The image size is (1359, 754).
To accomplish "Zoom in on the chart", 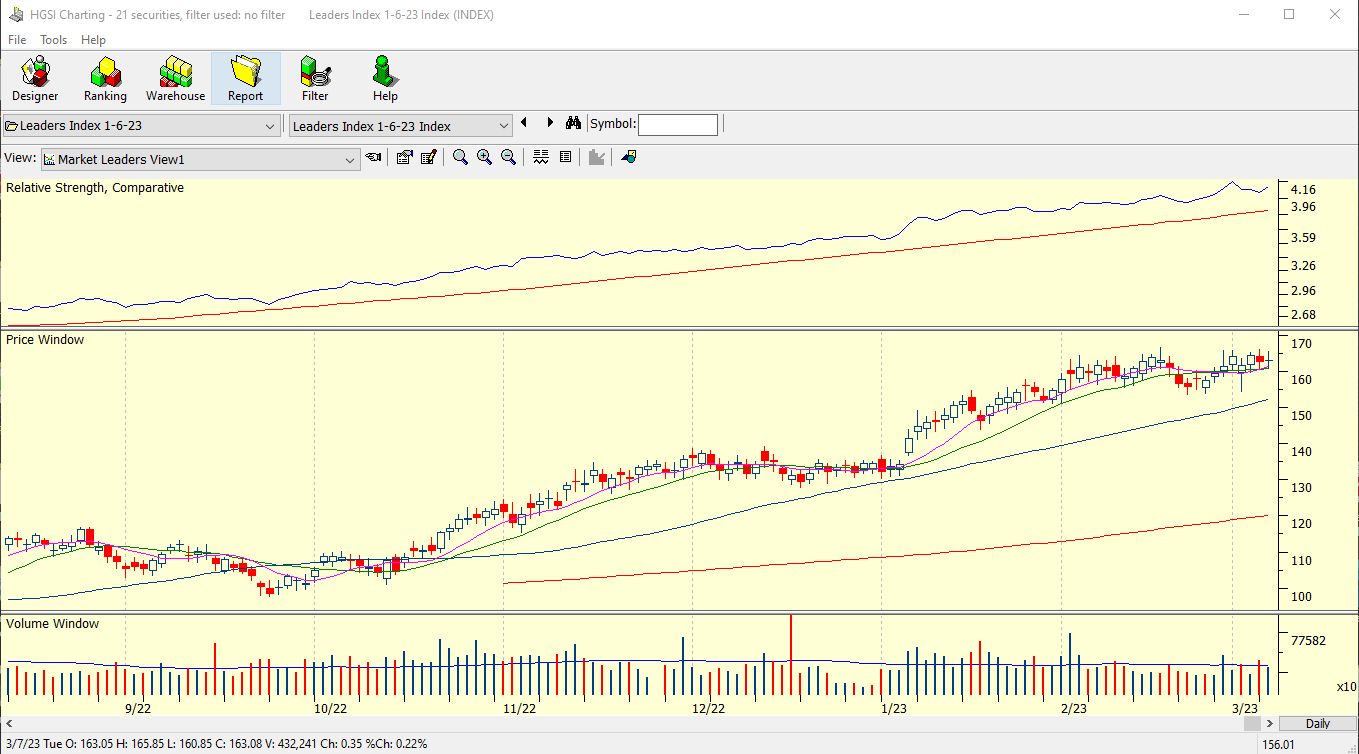I will coord(484,157).
